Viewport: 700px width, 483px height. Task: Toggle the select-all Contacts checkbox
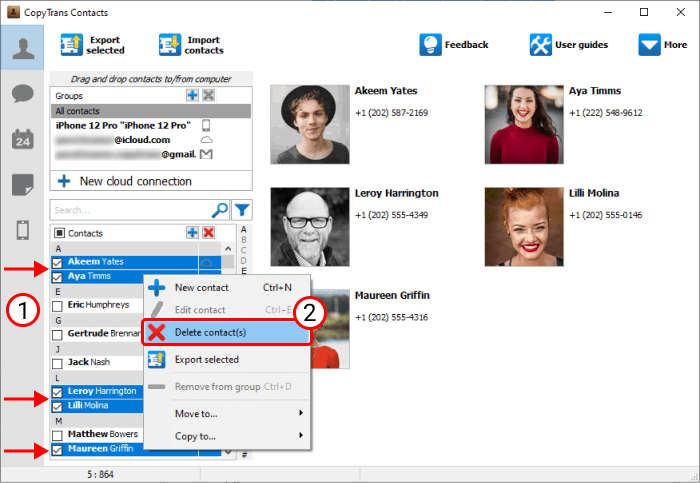pos(59,233)
